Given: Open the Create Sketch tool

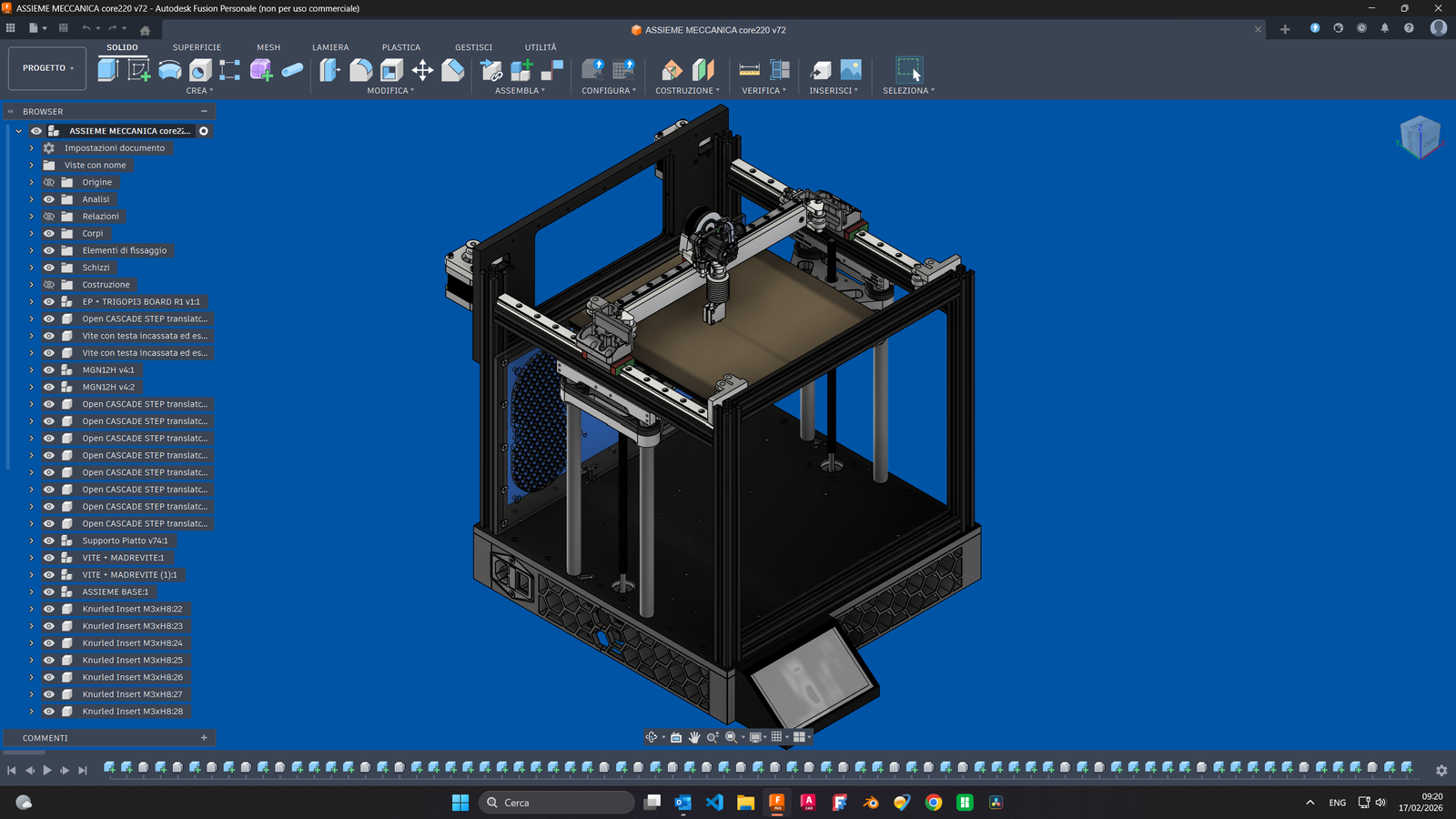Looking at the screenshot, I should point(139,68).
